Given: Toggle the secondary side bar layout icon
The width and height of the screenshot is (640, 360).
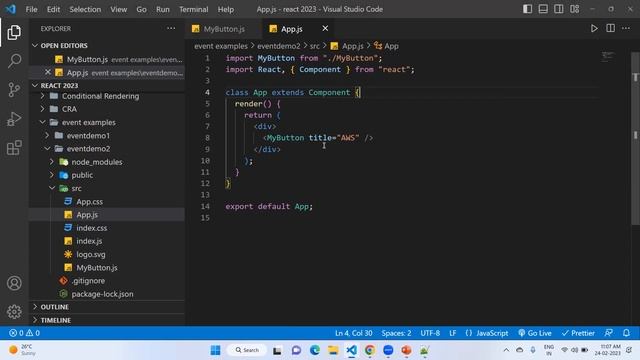Looking at the screenshot, I should pyautogui.click(x=558, y=9).
